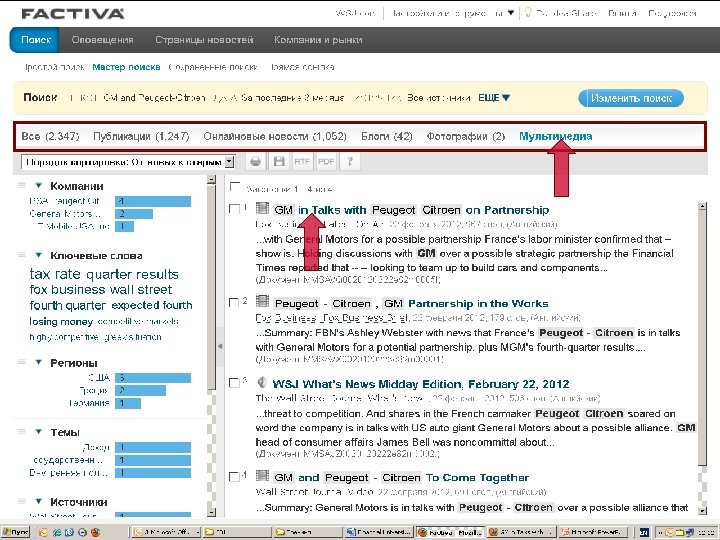
Task: Click the drag handle icon of the Компании panel
Action: pos(22,186)
